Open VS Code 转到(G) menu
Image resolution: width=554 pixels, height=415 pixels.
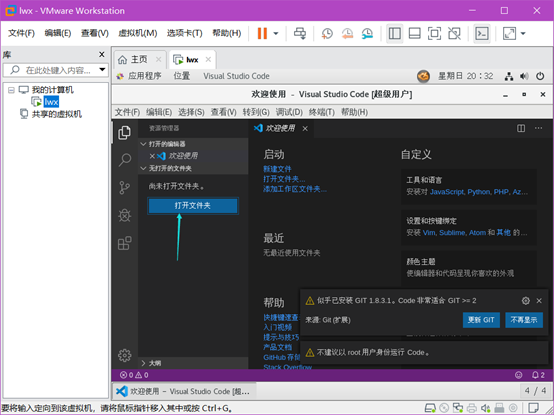(x=256, y=112)
